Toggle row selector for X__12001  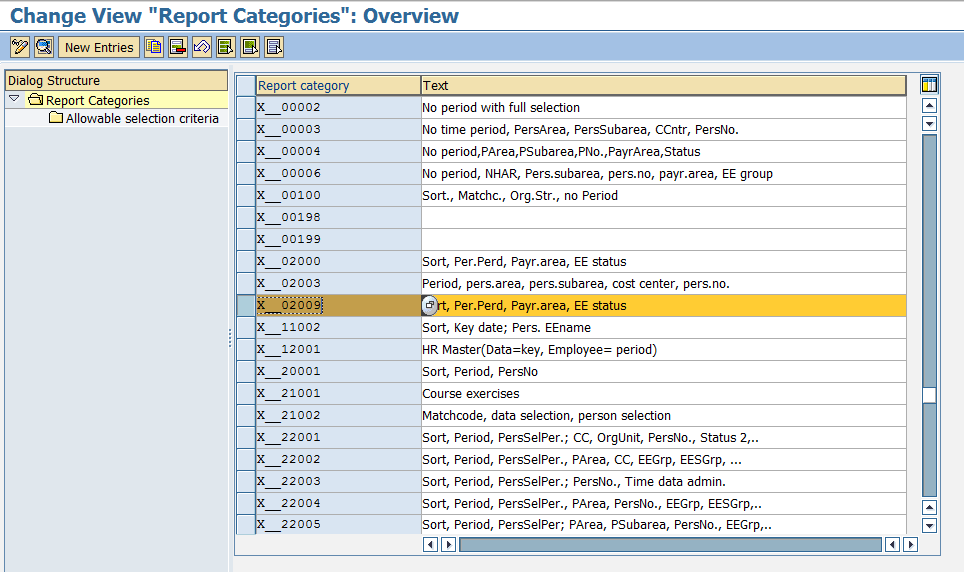246,349
